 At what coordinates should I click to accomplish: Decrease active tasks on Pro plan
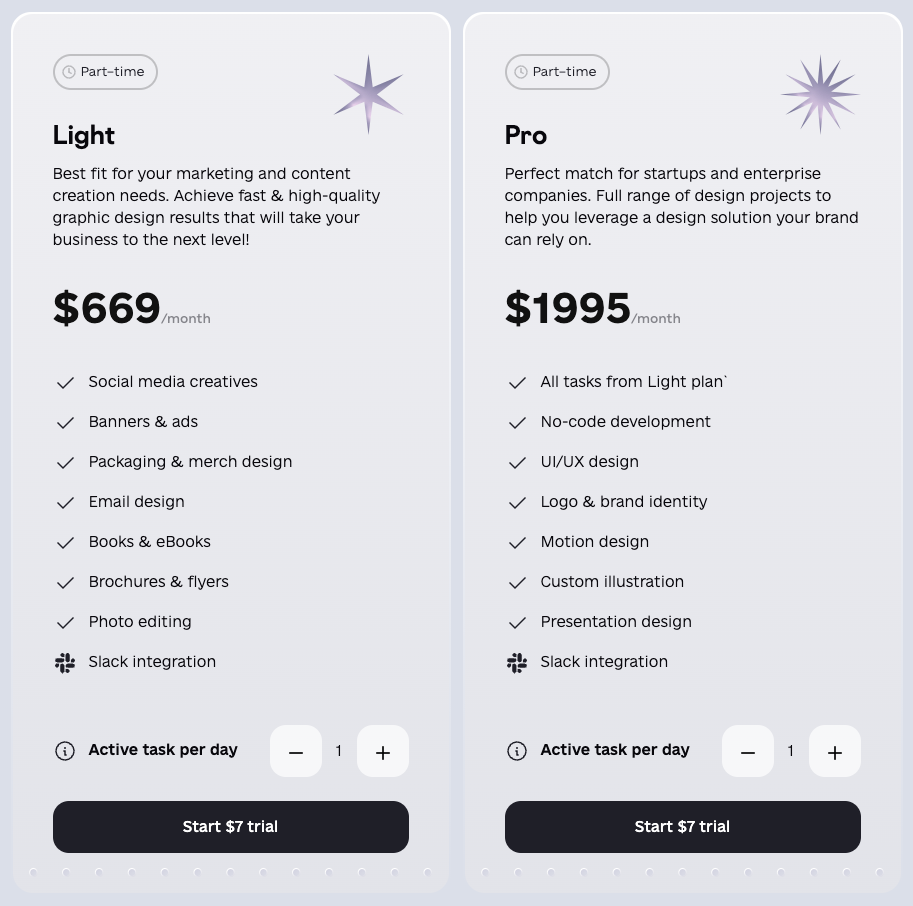748,752
